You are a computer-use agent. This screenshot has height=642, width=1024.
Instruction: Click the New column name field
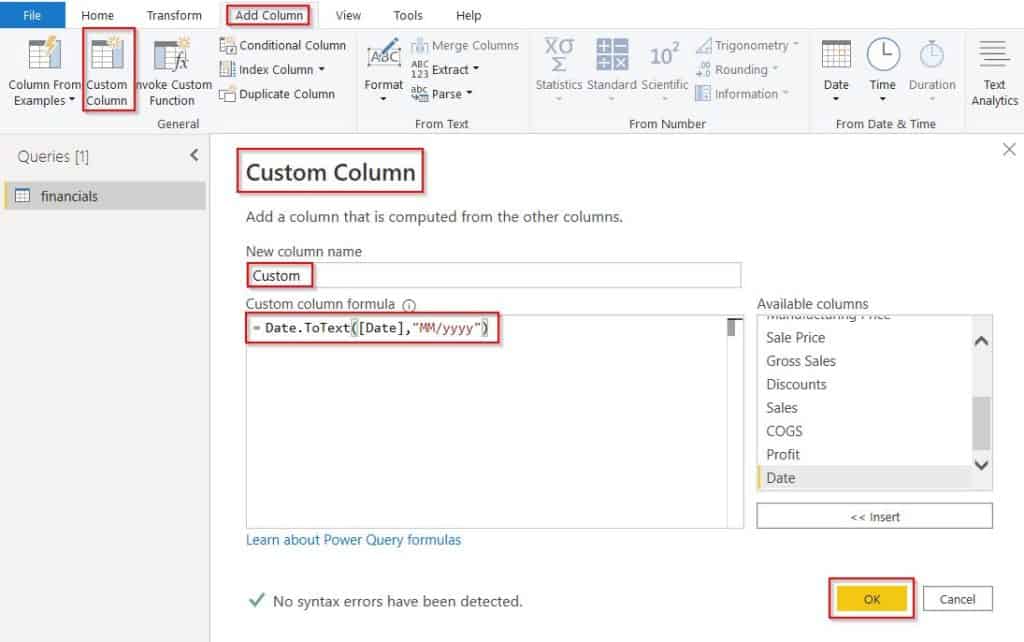(493, 276)
